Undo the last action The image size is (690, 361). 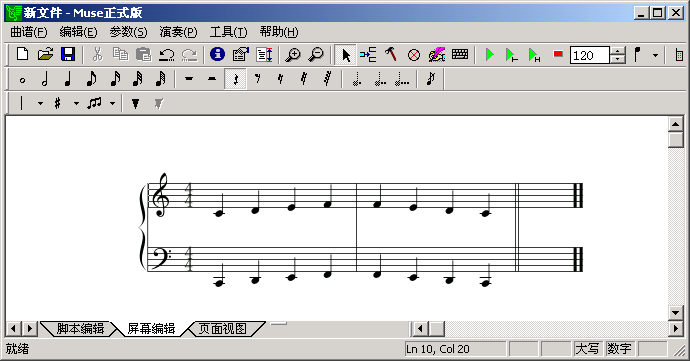click(x=166, y=55)
